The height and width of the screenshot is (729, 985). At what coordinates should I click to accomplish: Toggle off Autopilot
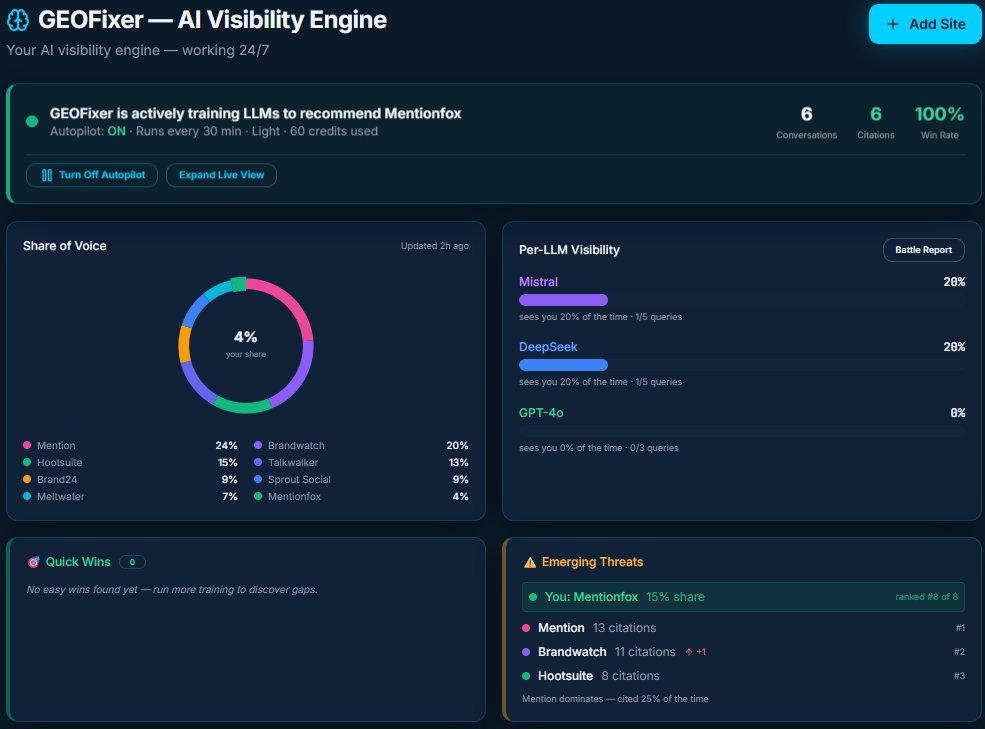tap(91, 175)
